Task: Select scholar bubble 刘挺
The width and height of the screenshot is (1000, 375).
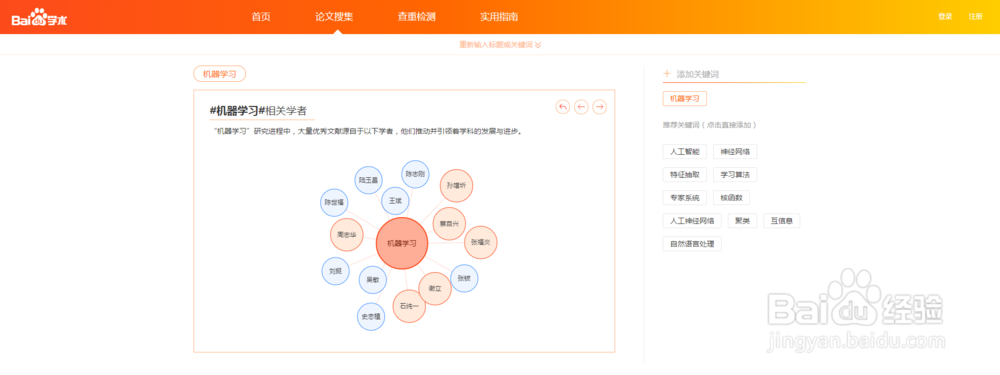Action: [x=335, y=271]
